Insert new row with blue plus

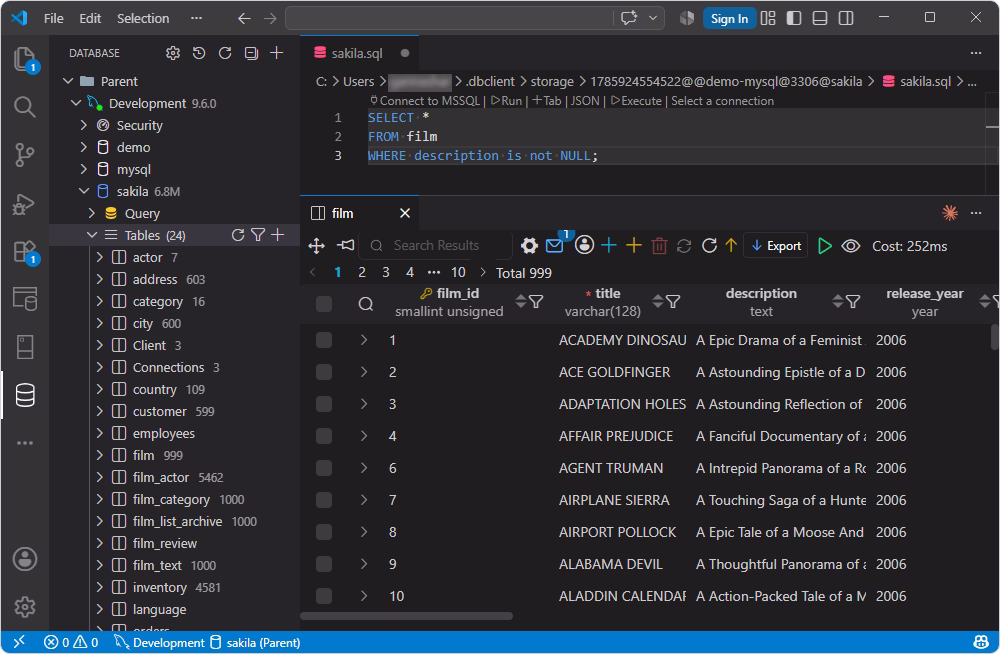(x=608, y=246)
